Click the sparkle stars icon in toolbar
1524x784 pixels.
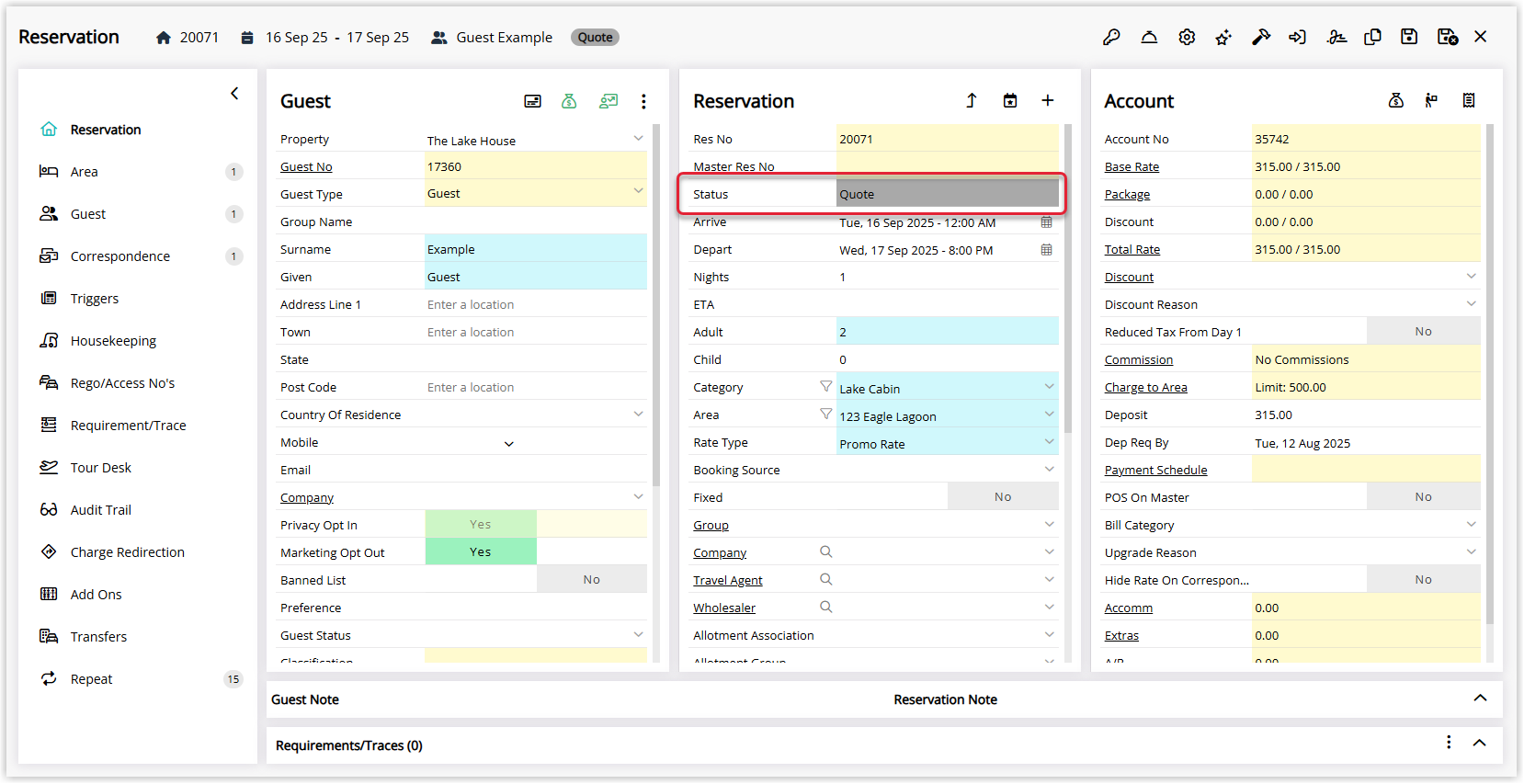click(x=1223, y=37)
